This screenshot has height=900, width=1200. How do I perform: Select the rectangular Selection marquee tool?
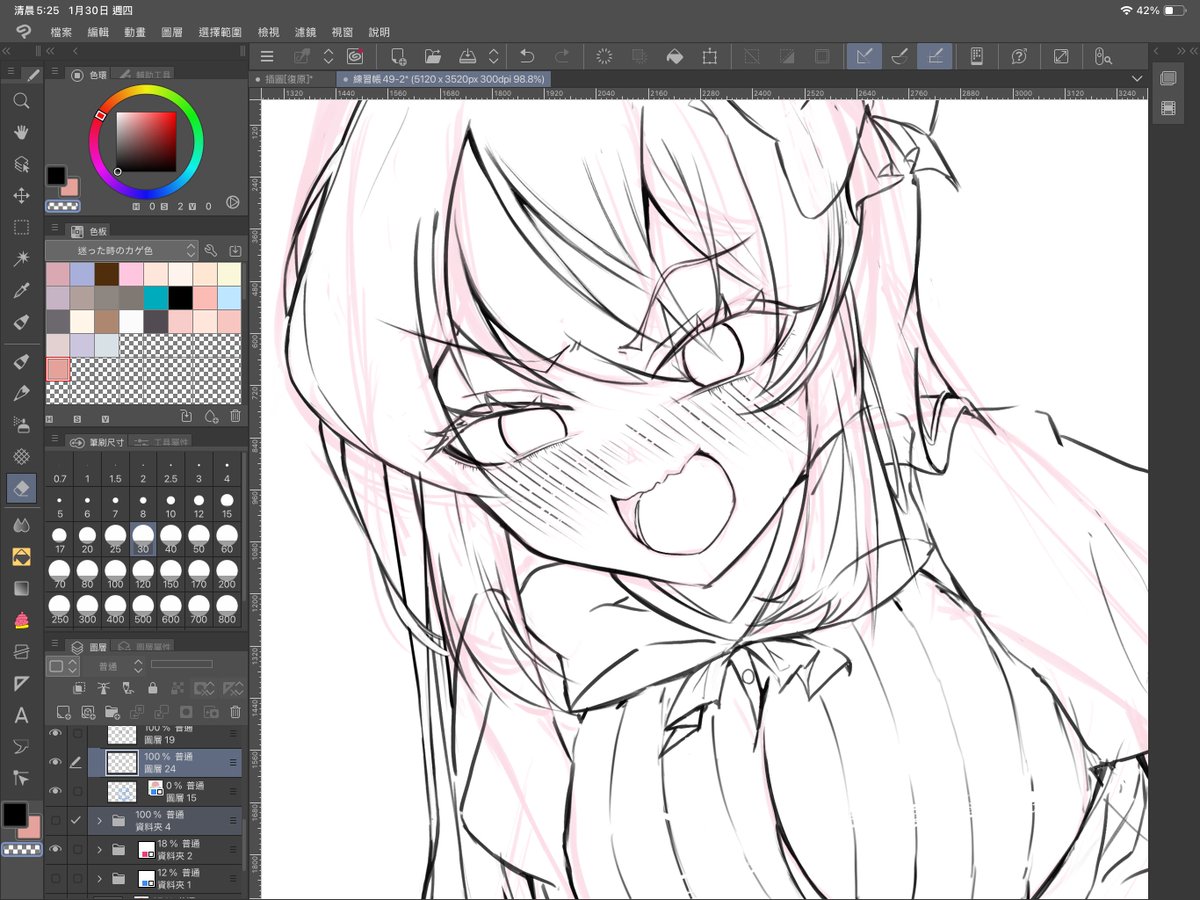(21, 228)
